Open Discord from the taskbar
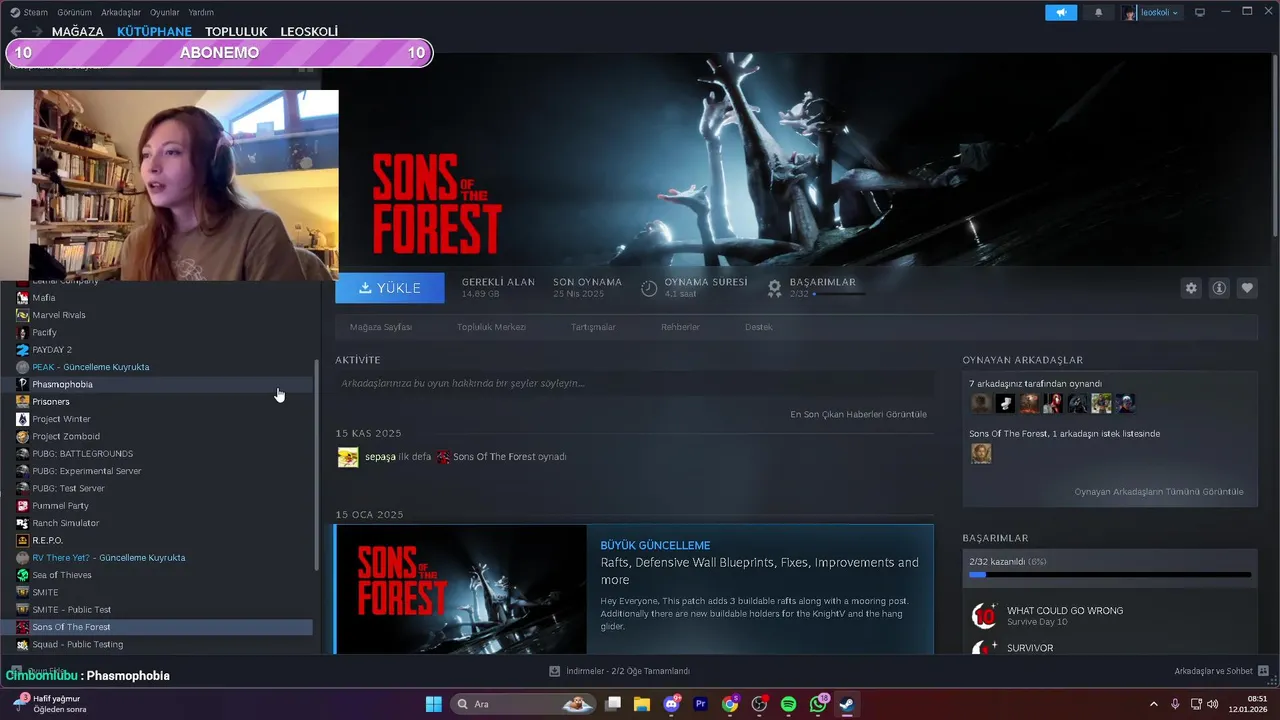1280x720 pixels. click(x=672, y=704)
